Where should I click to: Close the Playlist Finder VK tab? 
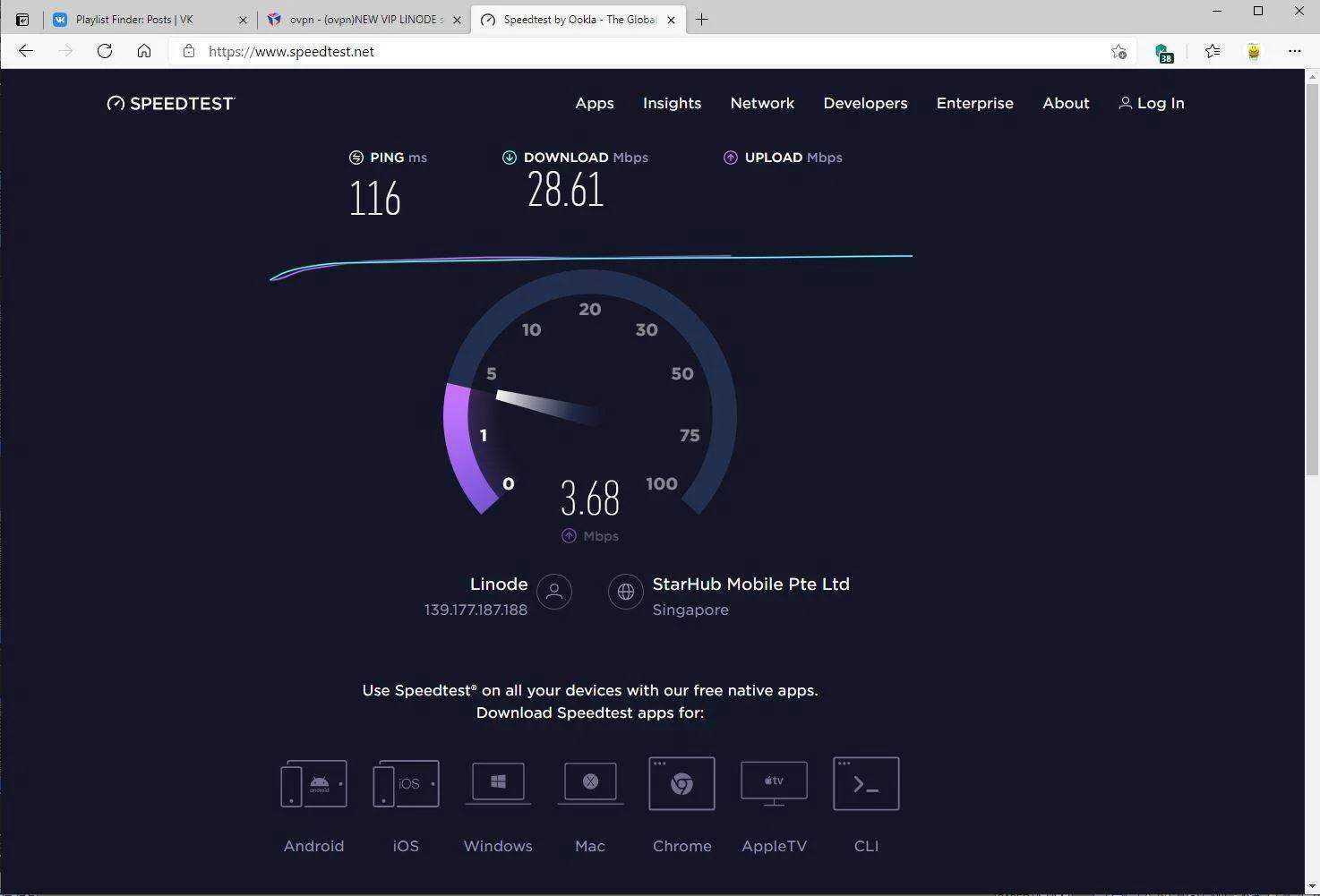tap(243, 20)
